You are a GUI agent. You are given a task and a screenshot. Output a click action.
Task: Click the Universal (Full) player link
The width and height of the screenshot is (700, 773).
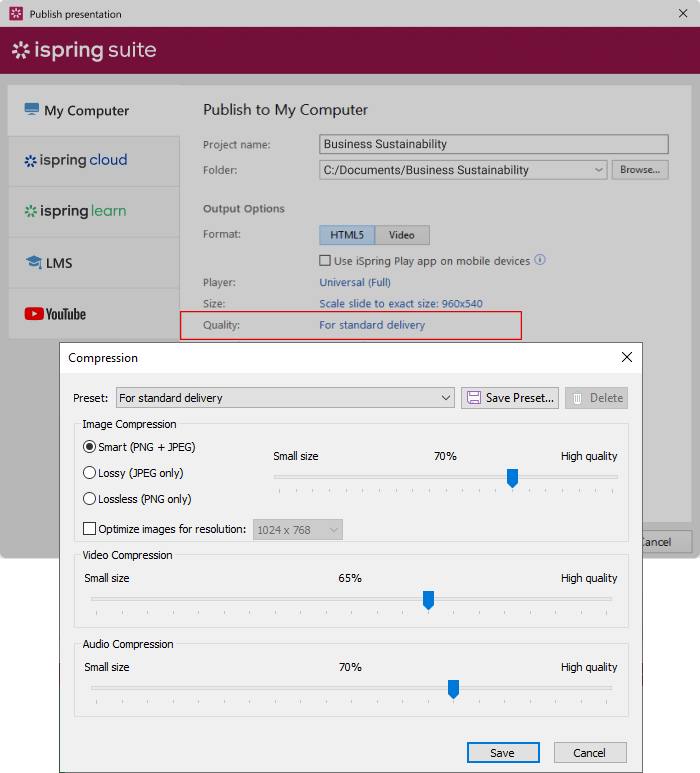(x=354, y=283)
